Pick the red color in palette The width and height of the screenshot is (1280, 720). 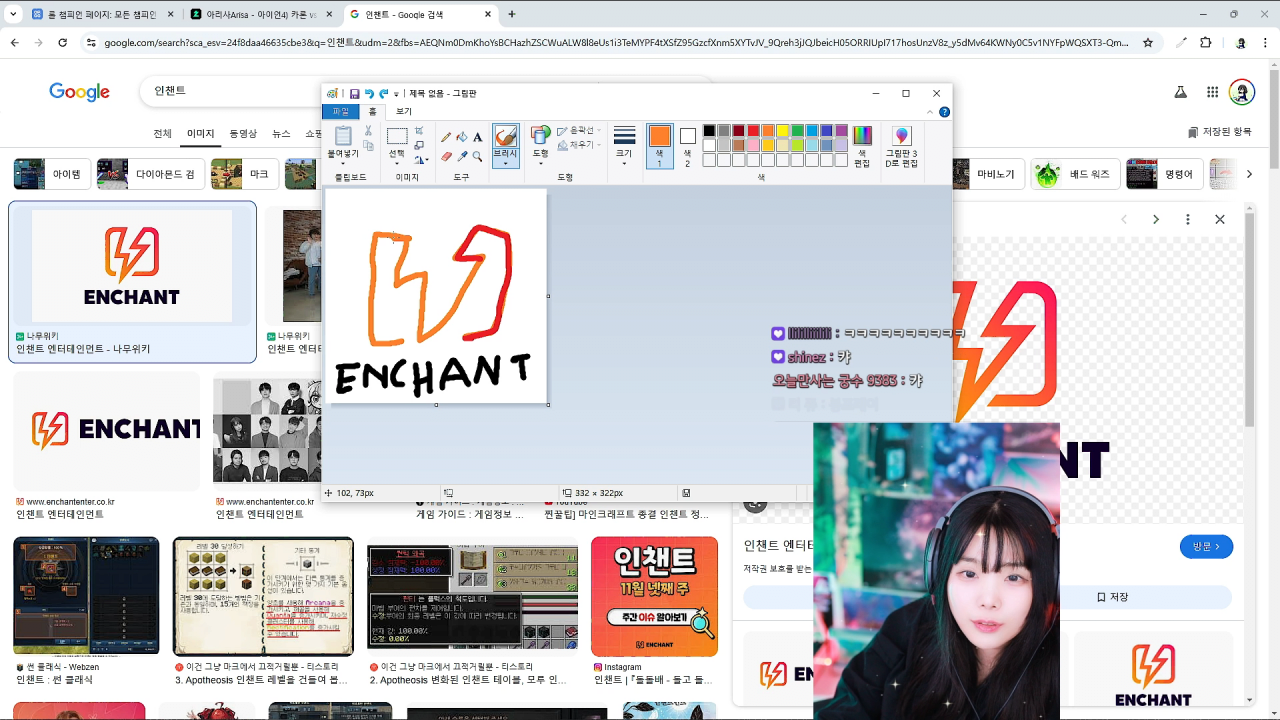[753, 131]
